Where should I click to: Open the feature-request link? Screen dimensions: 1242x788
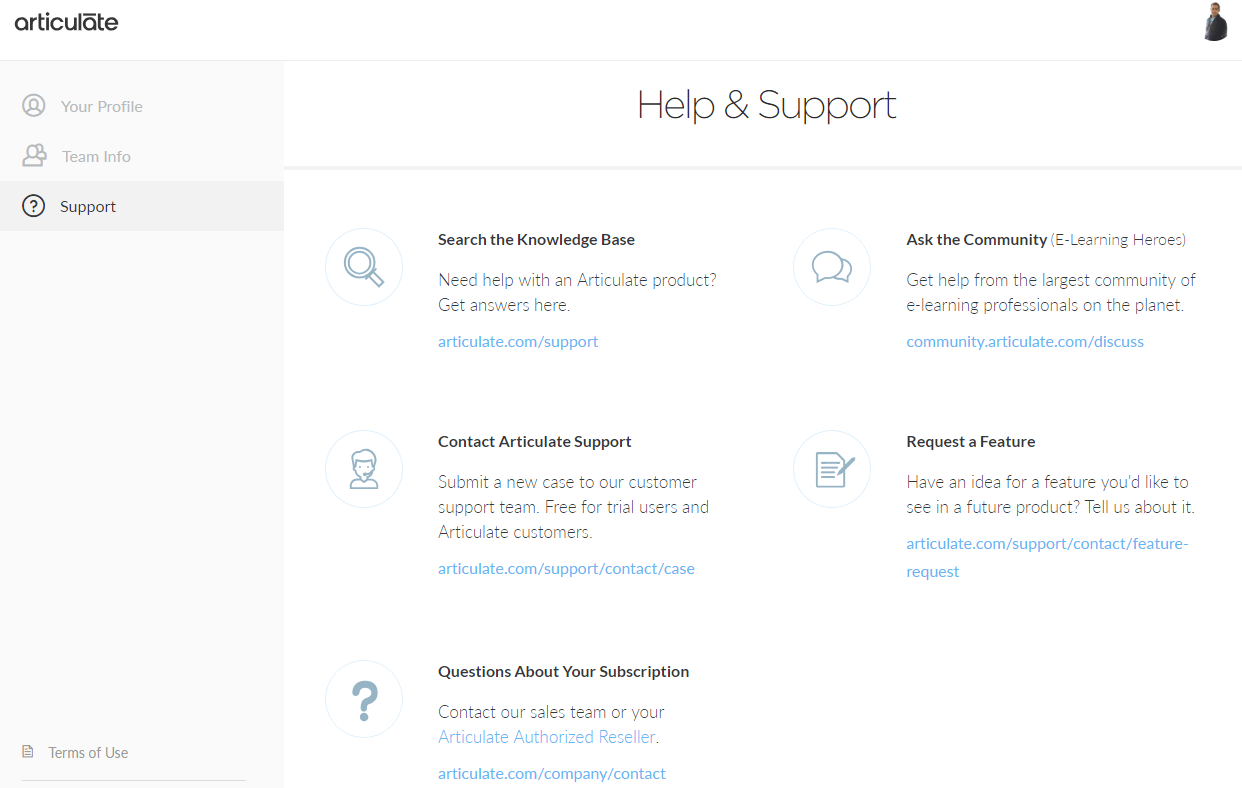pyautogui.click(x=1047, y=558)
